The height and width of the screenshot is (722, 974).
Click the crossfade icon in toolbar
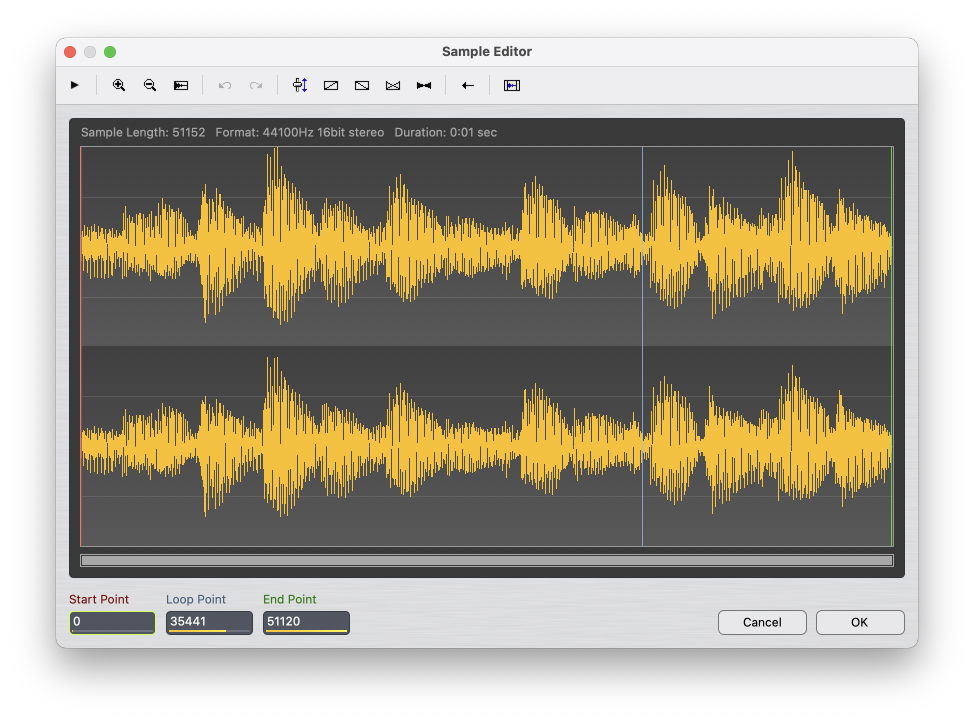coord(393,86)
